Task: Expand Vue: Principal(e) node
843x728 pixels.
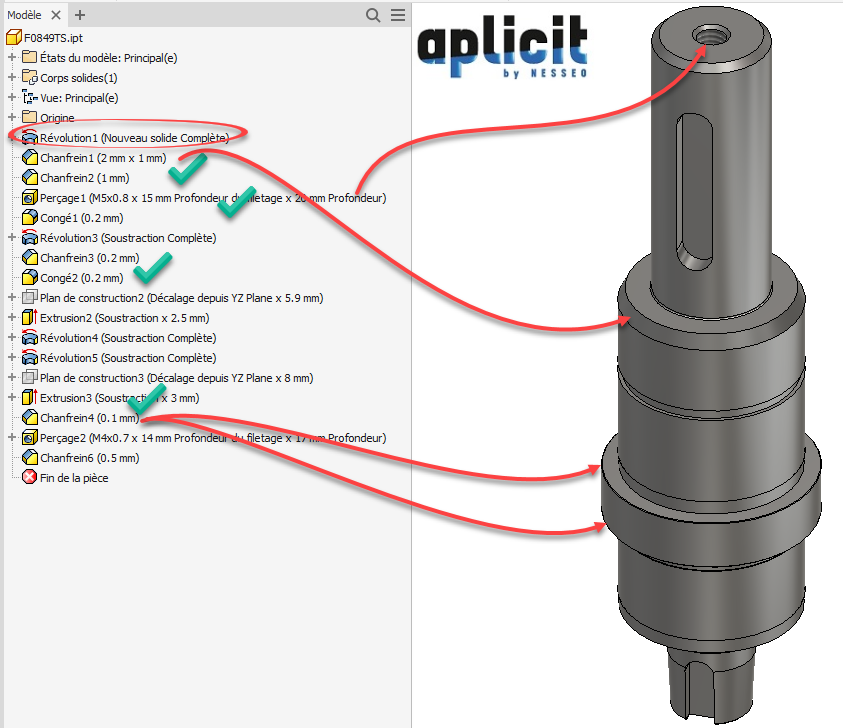Action: (12, 97)
